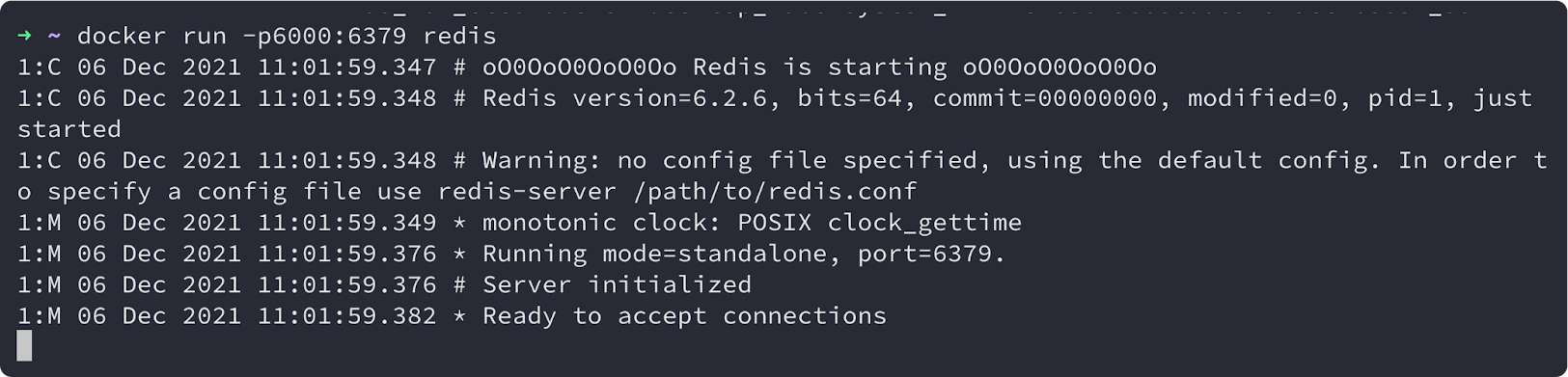The image size is (1568, 377).
Task: Click 'monotonic clock: POSIX clock_gettime' line
Action: 752,223
